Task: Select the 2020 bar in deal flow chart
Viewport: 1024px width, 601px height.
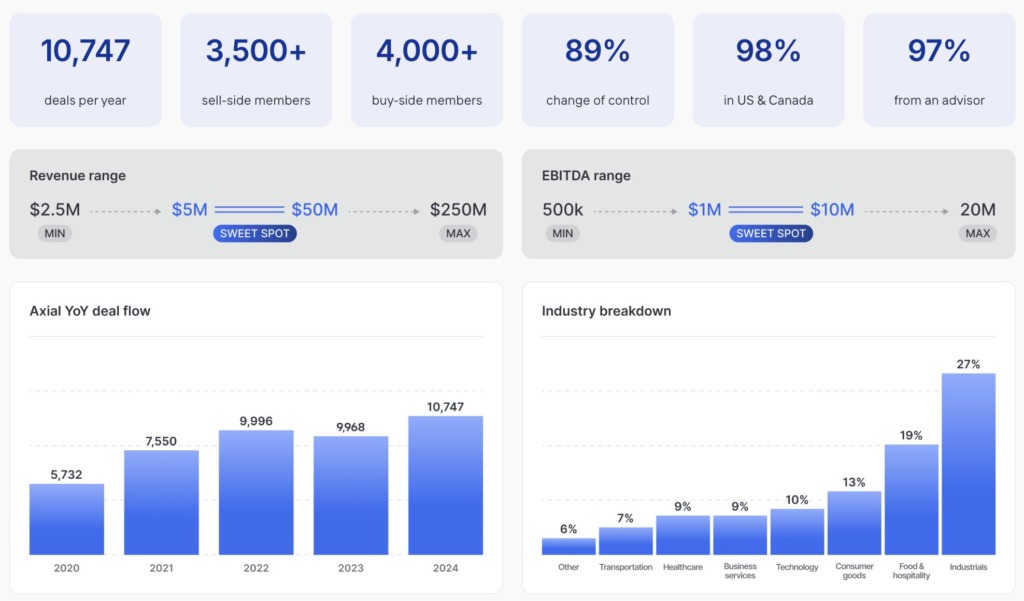Action: coord(66,519)
